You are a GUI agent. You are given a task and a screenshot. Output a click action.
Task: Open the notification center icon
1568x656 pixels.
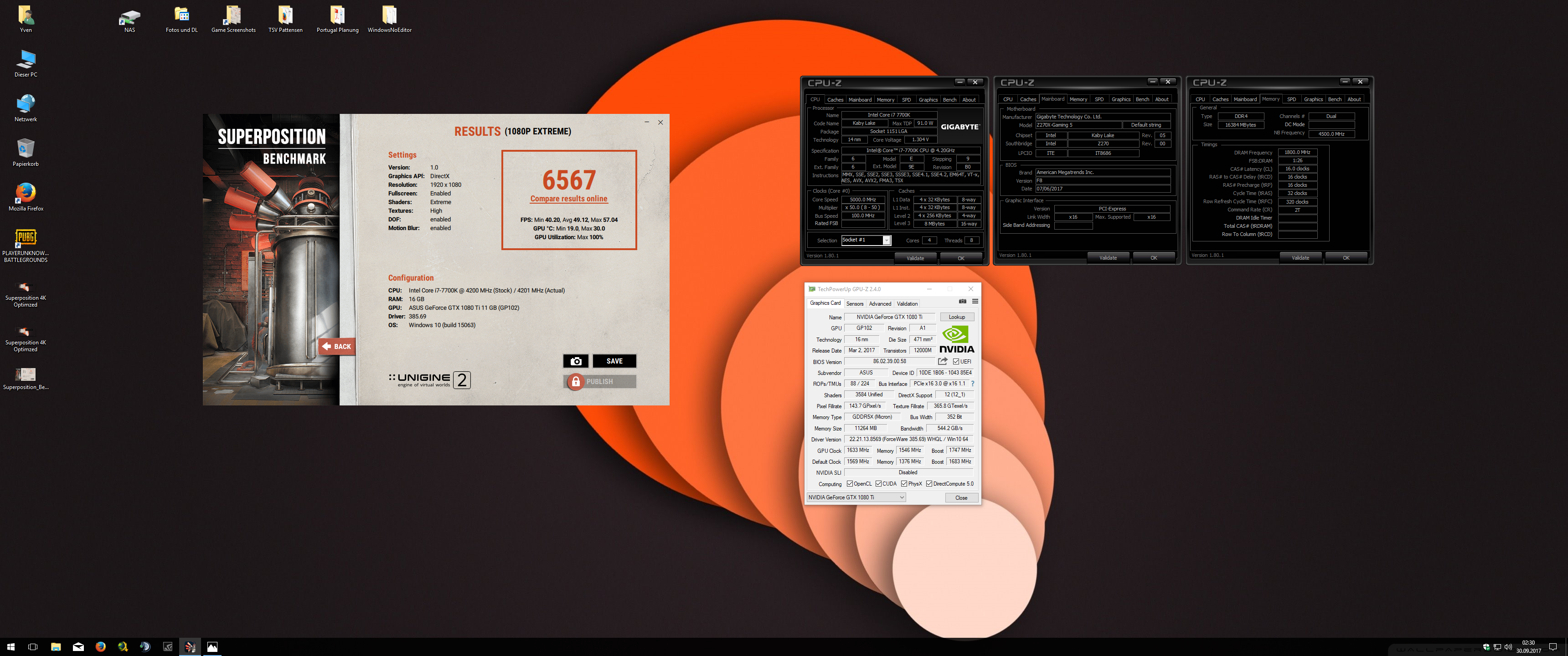(1553, 647)
